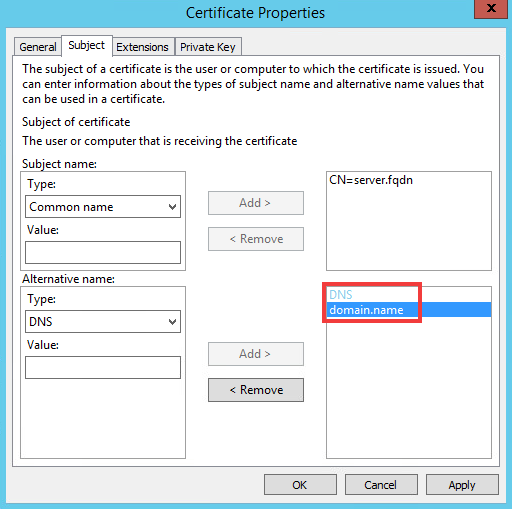Close the Certificate Properties window
The height and width of the screenshot is (509, 512).
pyautogui.click(x=491, y=9)
